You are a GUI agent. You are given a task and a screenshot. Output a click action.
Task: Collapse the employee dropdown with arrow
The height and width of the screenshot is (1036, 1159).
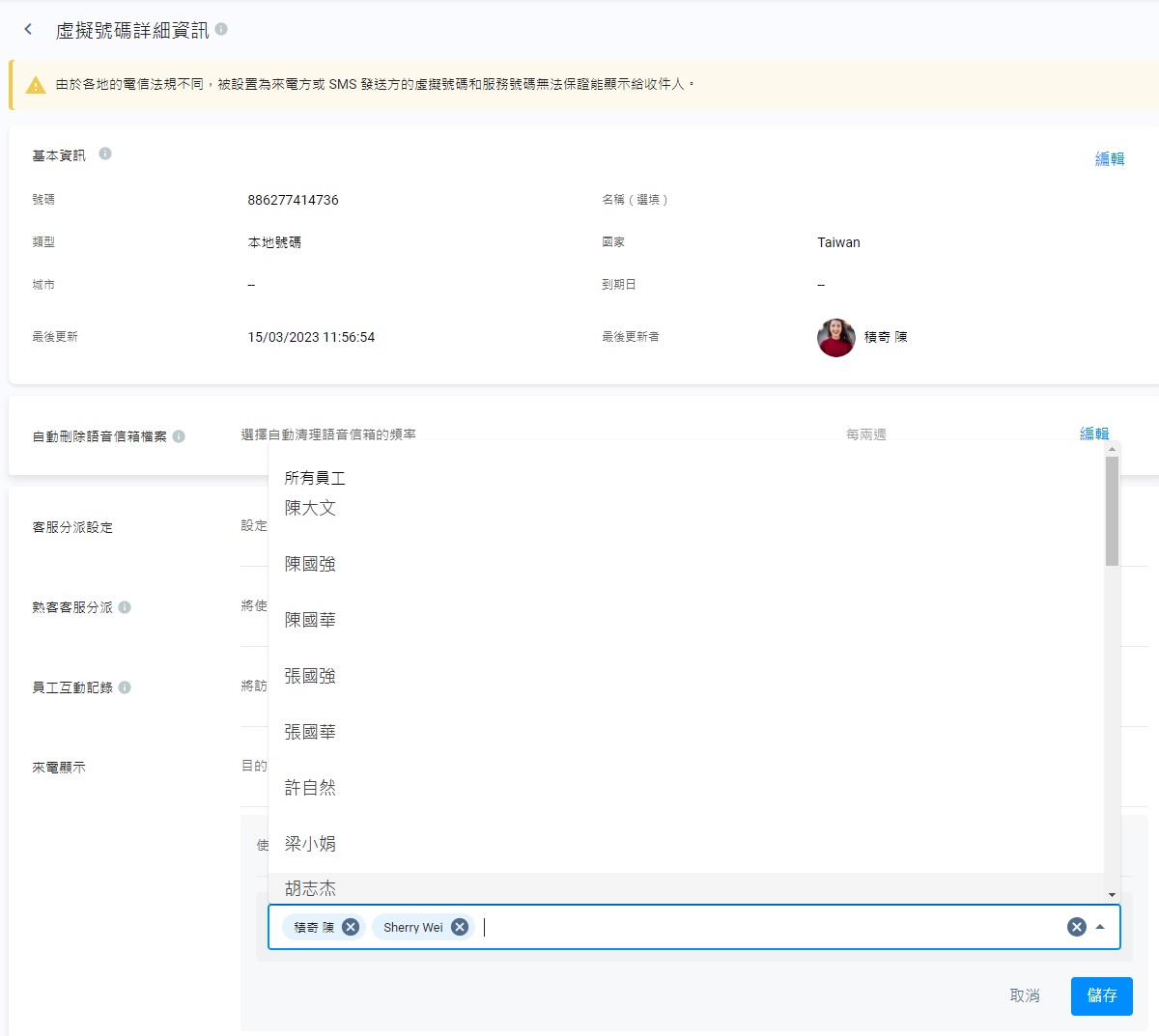coord(1100,927)
